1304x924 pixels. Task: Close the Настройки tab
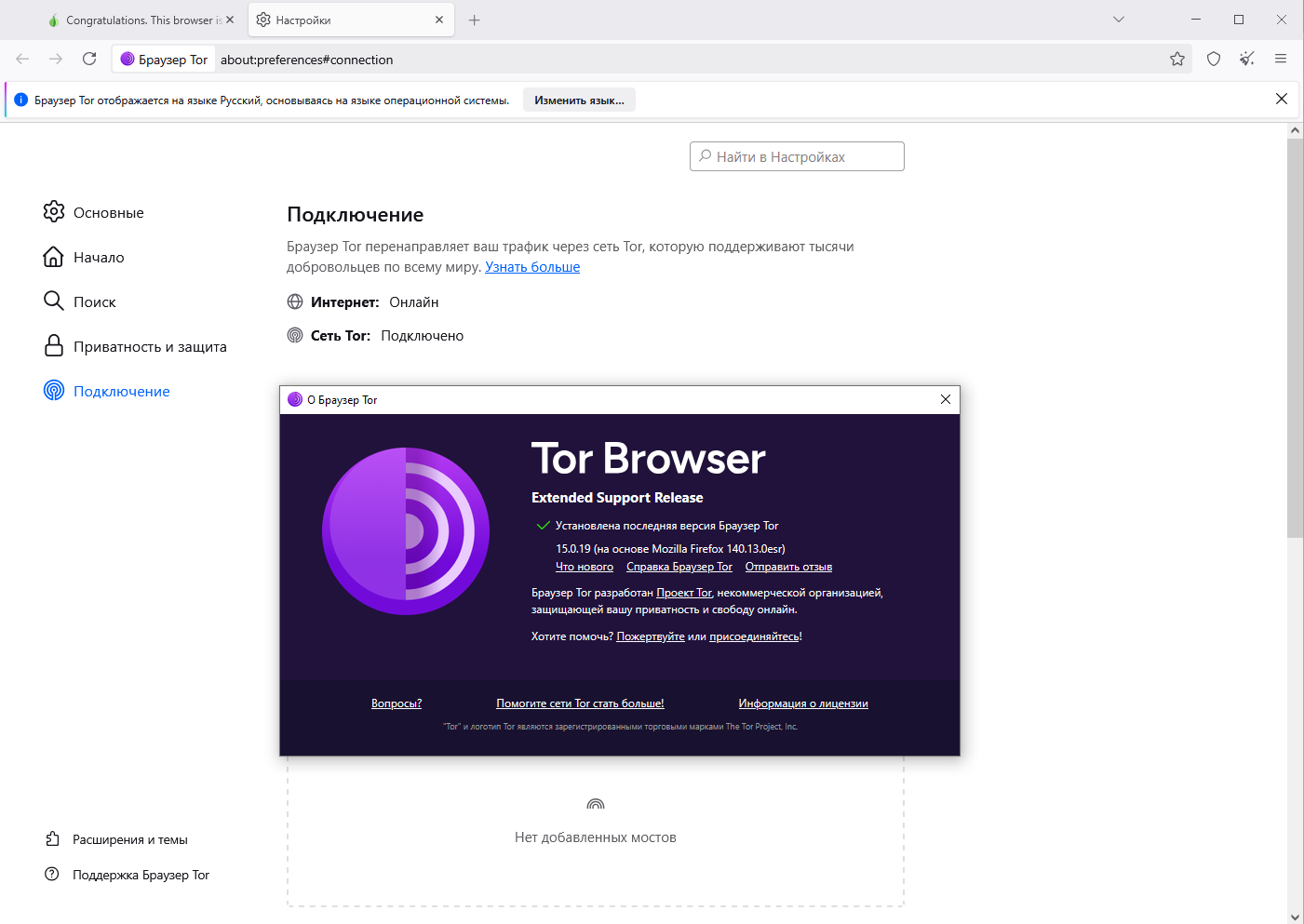[439, 20]
